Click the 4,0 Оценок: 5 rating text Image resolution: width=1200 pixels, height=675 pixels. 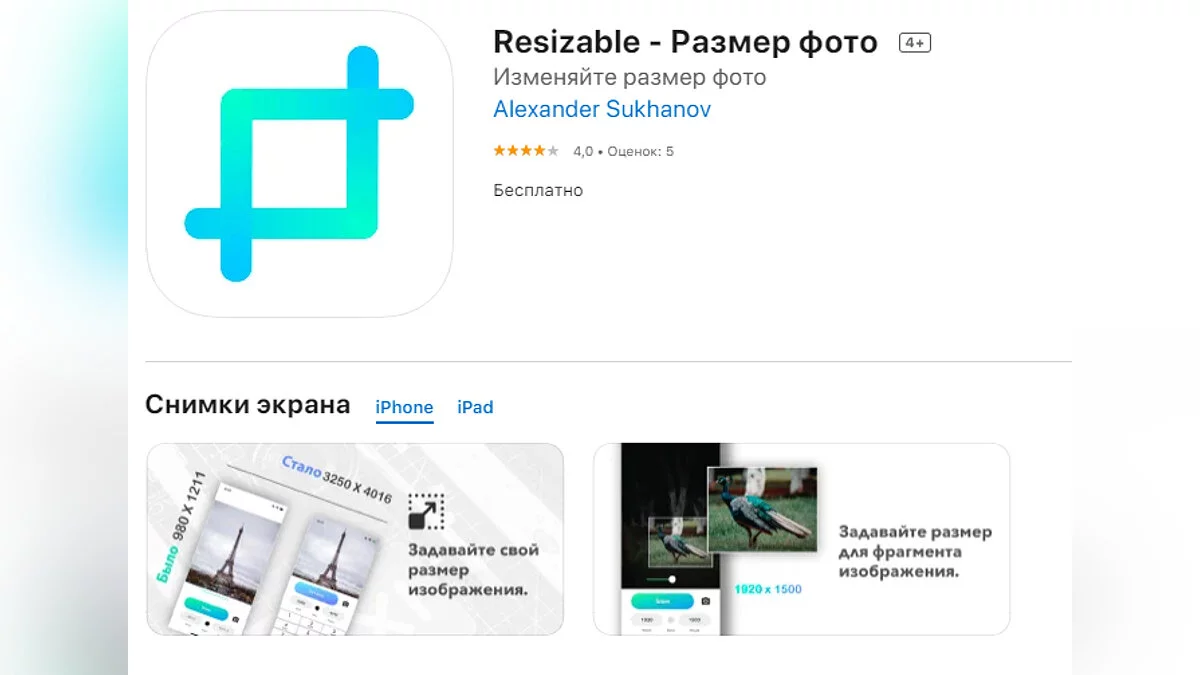click(623, 151)
